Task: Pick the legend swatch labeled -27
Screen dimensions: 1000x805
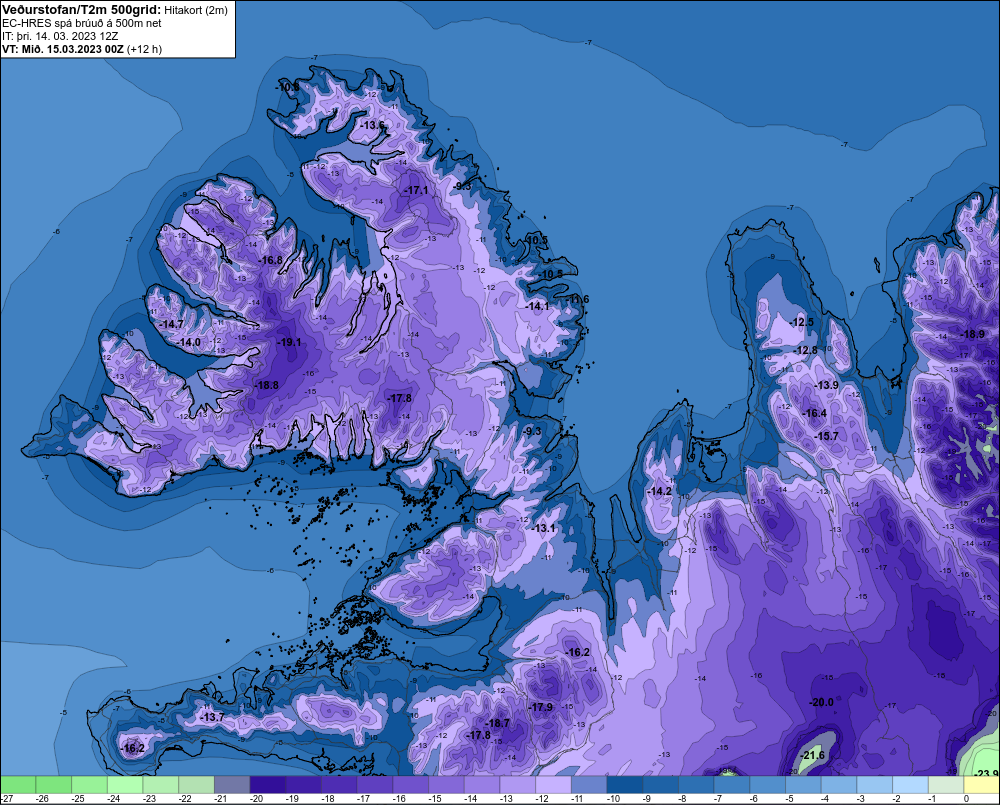Action: click(x=18, y=785)
